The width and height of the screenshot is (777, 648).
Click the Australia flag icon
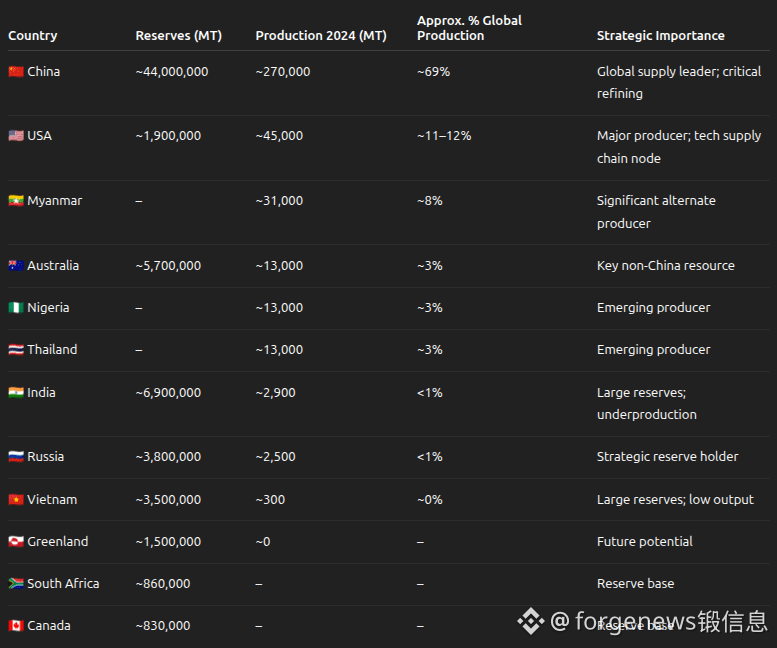15,266
